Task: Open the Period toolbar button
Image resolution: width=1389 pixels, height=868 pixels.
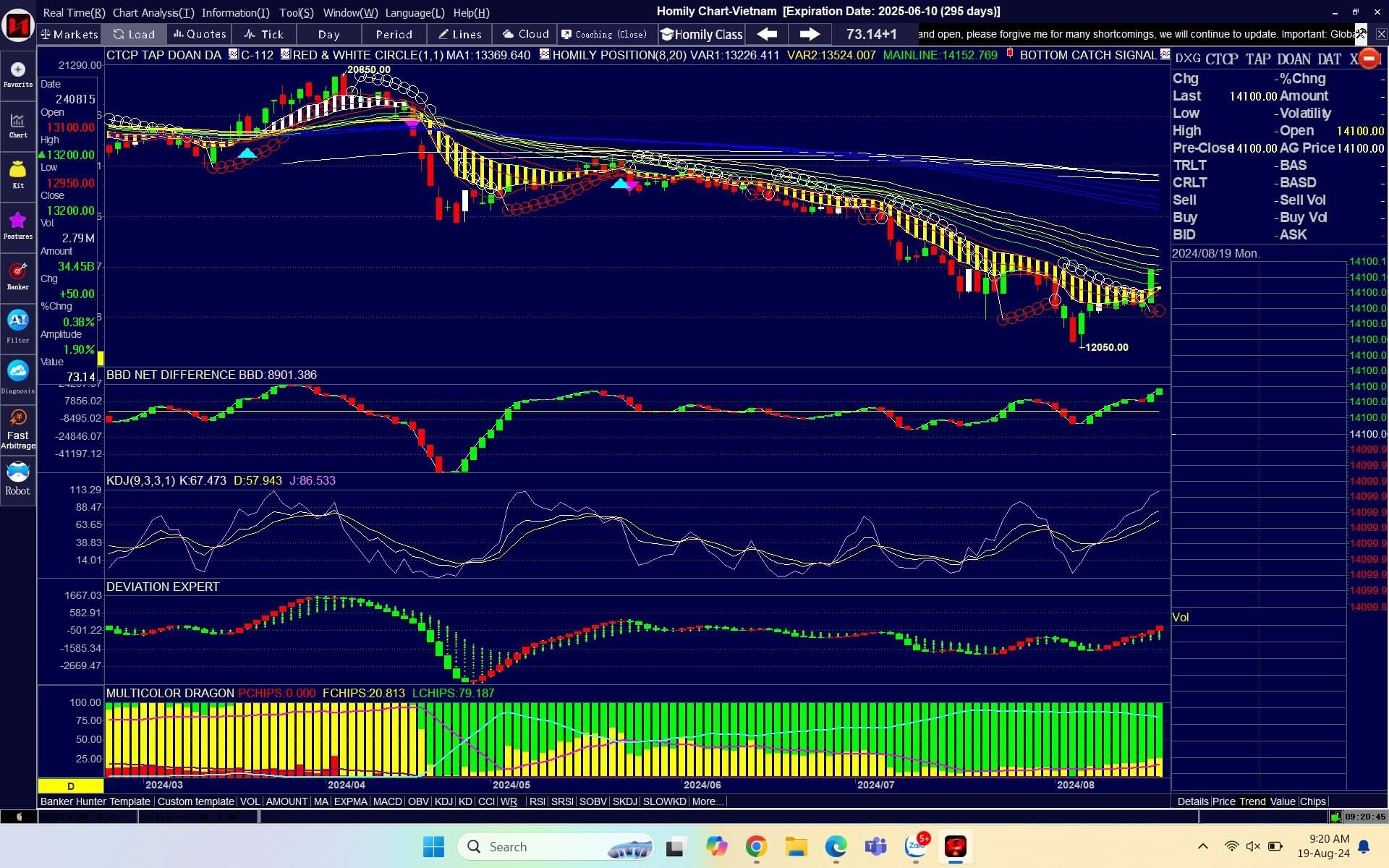Action: [394, 34]
